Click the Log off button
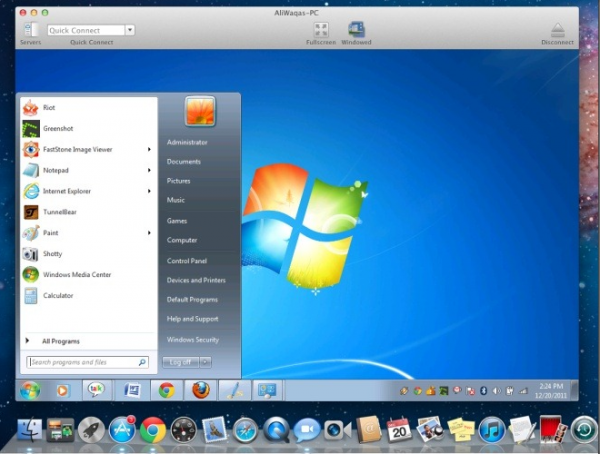600x454 pixels. [x=180, y=362]
